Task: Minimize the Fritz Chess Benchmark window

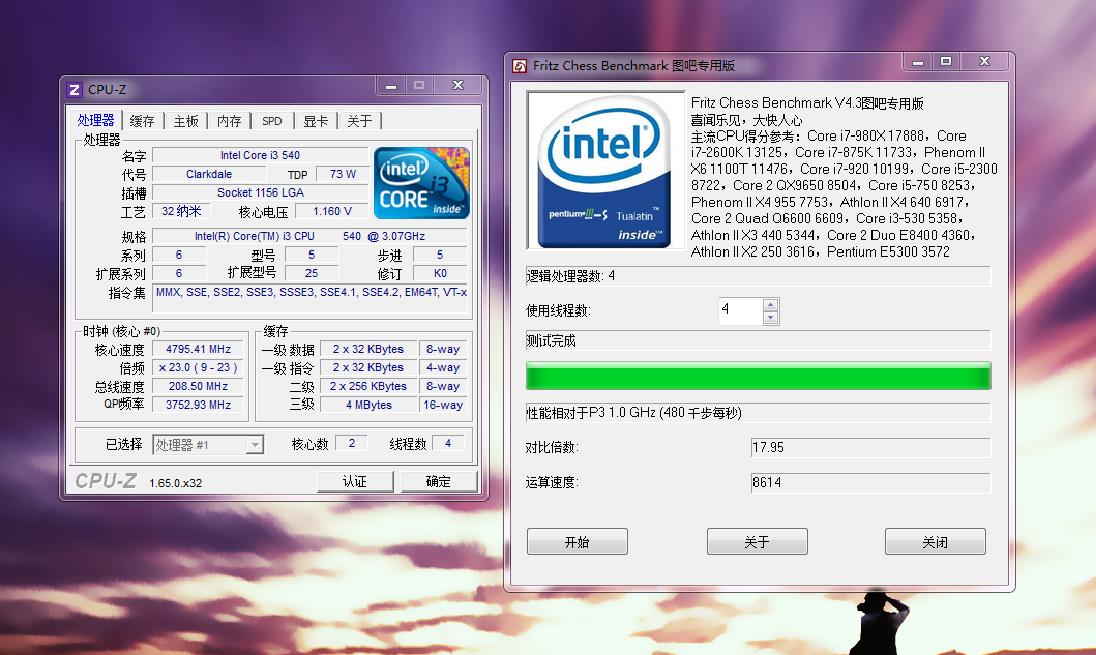Action: [918, 62]
